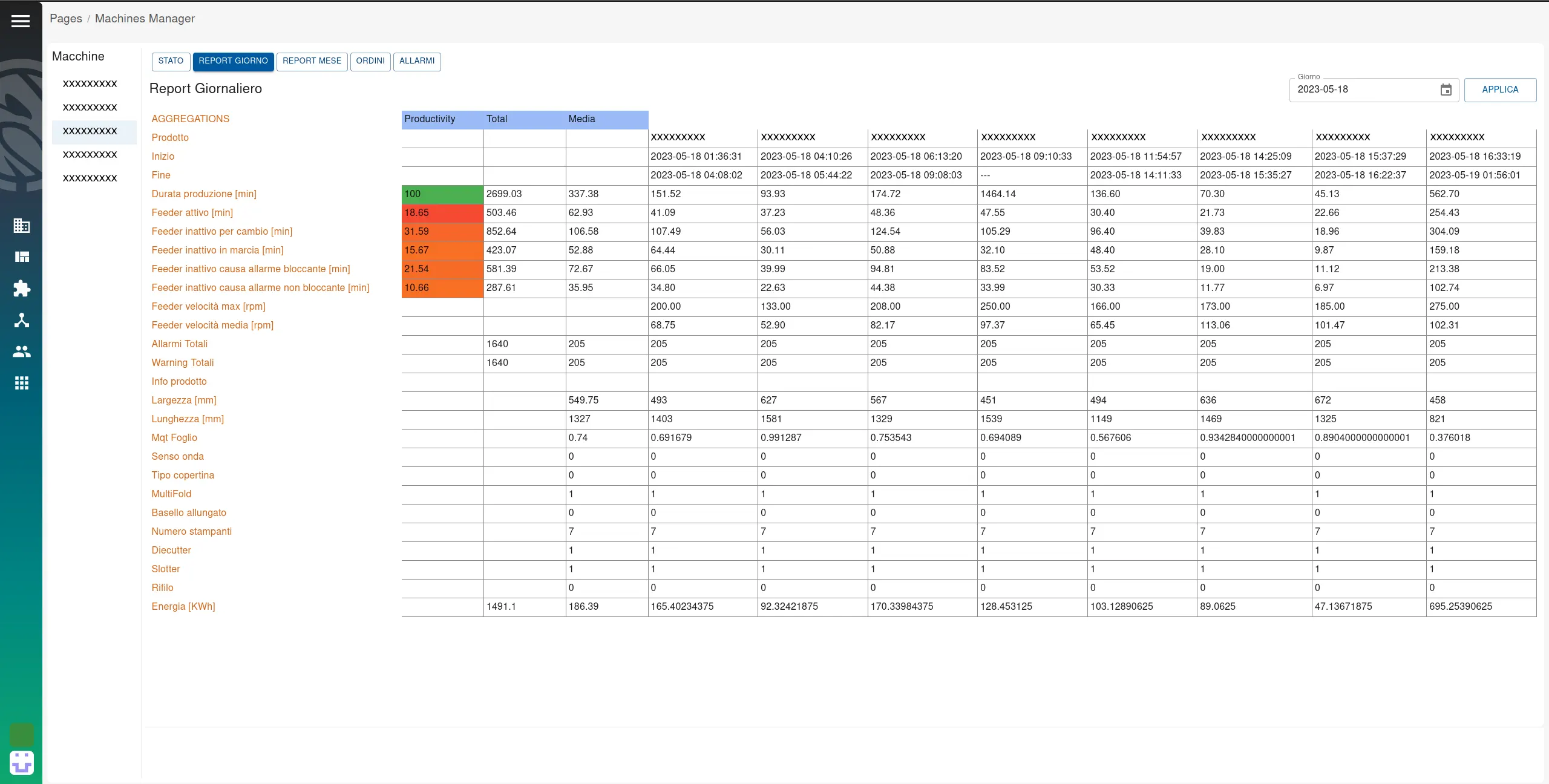The height and width of the screenshot is (784, 1549).
Task: Click Feeder inattivo in marcia [min] label
Action: [x=217, y=250]
